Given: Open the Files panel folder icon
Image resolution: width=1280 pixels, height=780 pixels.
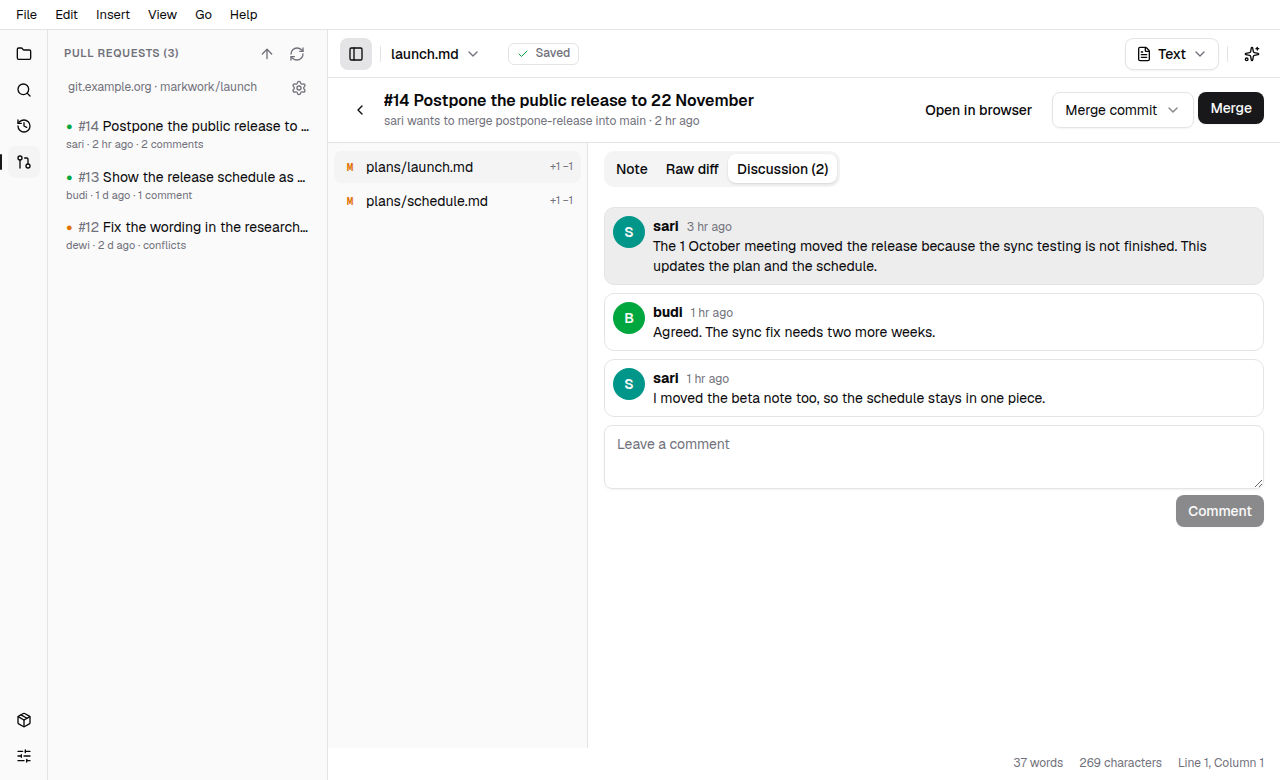Looking at the screenshot, I should [x=24, y=54].
